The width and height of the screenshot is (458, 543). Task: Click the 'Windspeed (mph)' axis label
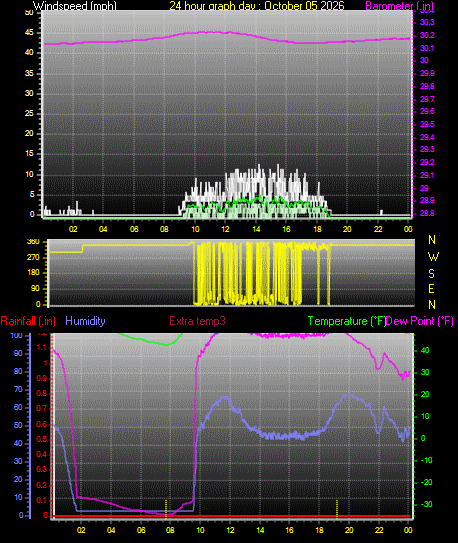tap(75, 6)
